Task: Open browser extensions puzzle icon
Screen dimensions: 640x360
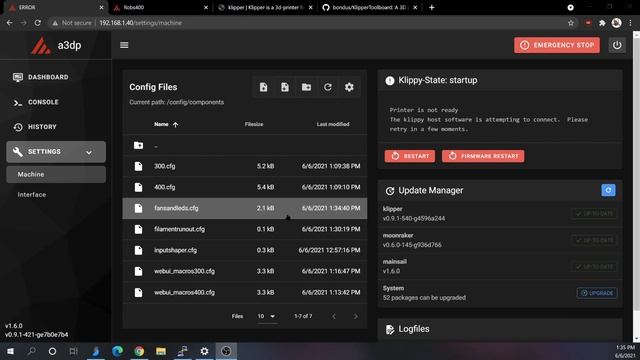Action: 602,23
